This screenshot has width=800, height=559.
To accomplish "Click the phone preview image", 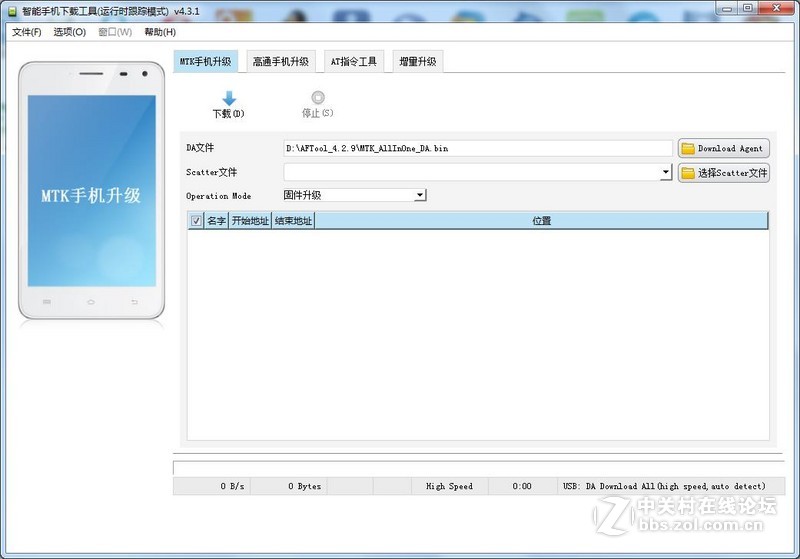I will [92, 191].
